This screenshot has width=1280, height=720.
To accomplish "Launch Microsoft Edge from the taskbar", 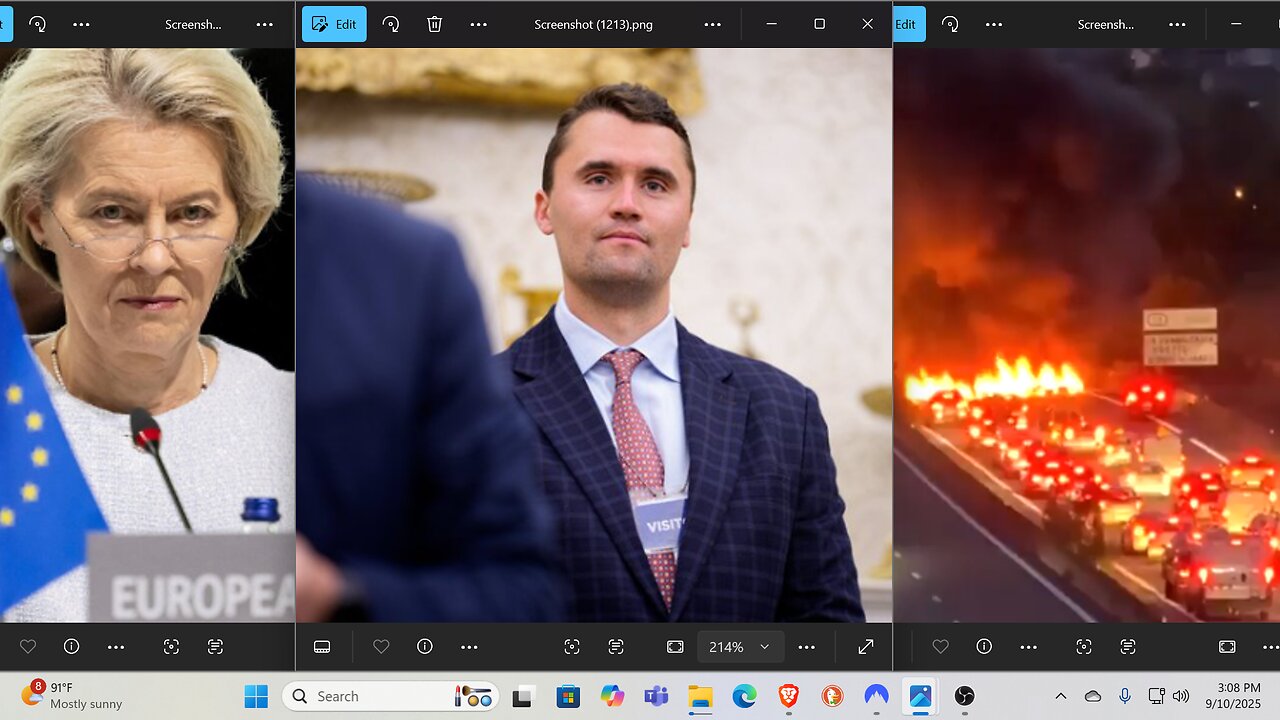I will (744, 696).
